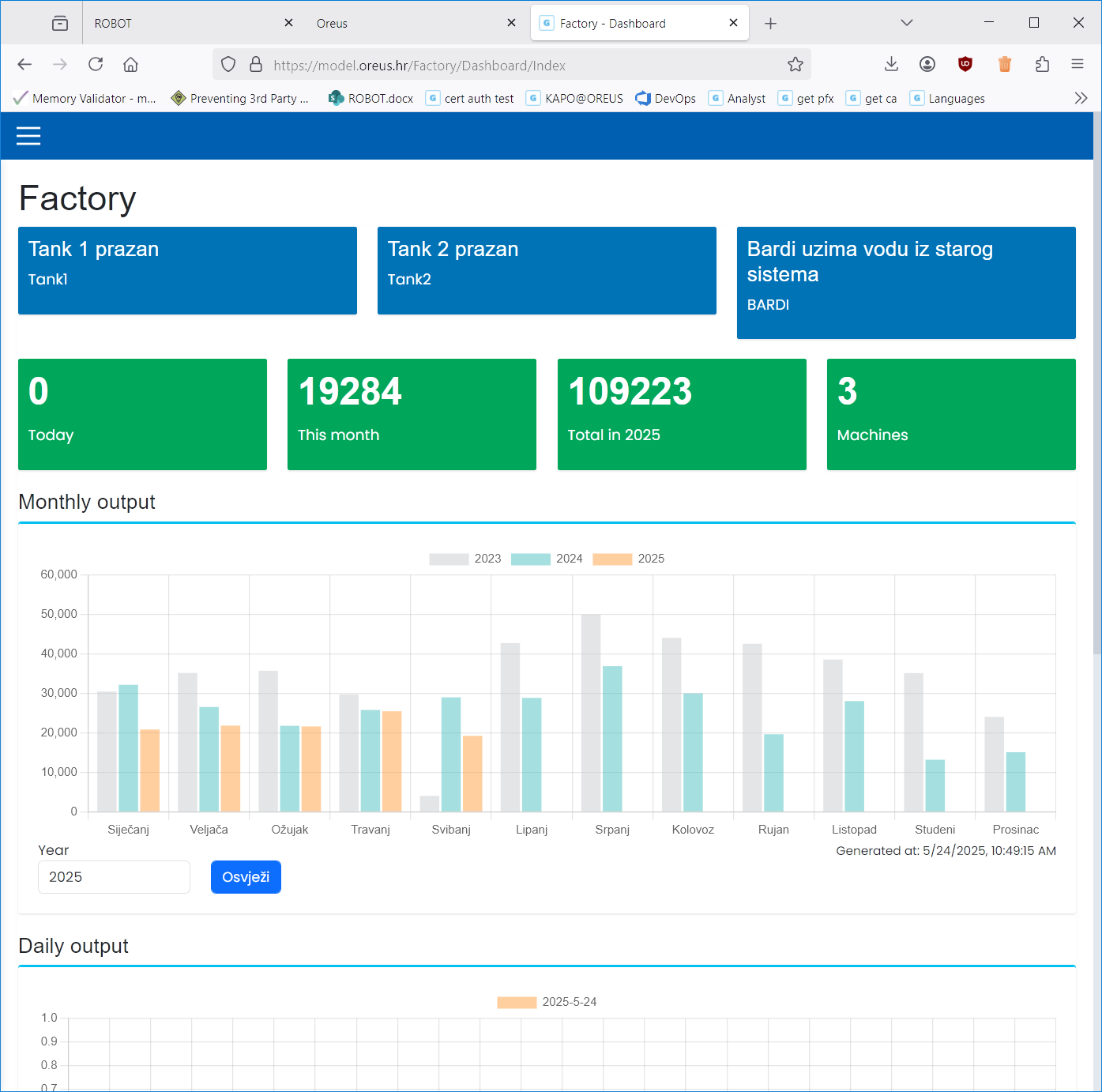Open the uBlock Origin shield extension

pyautogui.click(x=965, y=65)
